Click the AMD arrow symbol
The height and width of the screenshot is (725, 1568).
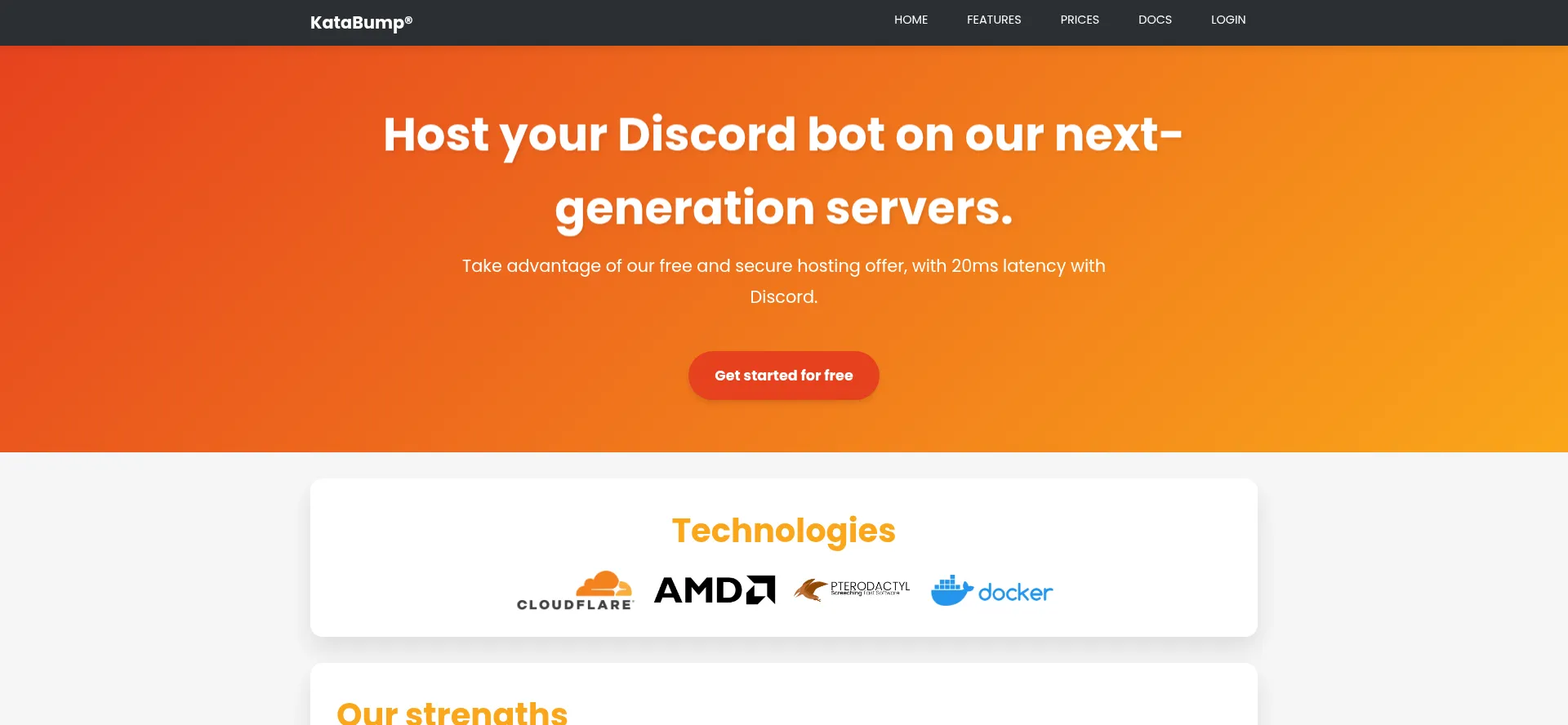coord(760,589)
